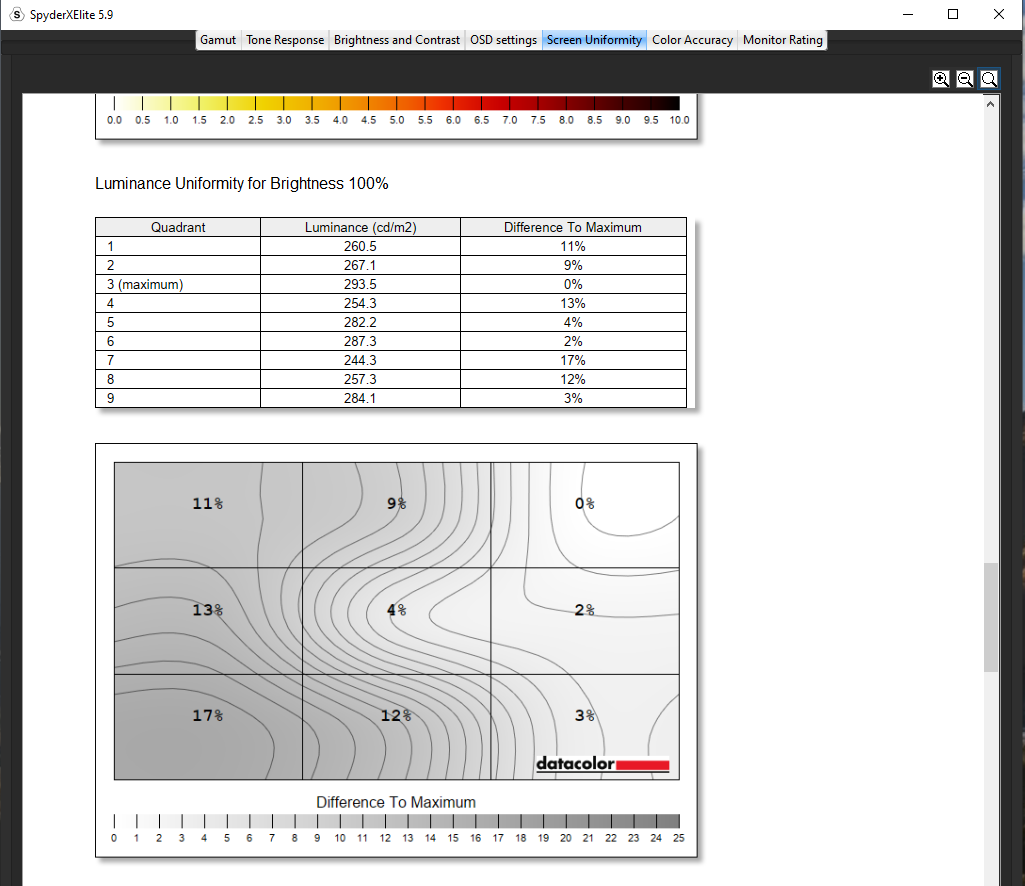Open the Gamut tab
1025x886 pixels.
click(x=218, y=40)
